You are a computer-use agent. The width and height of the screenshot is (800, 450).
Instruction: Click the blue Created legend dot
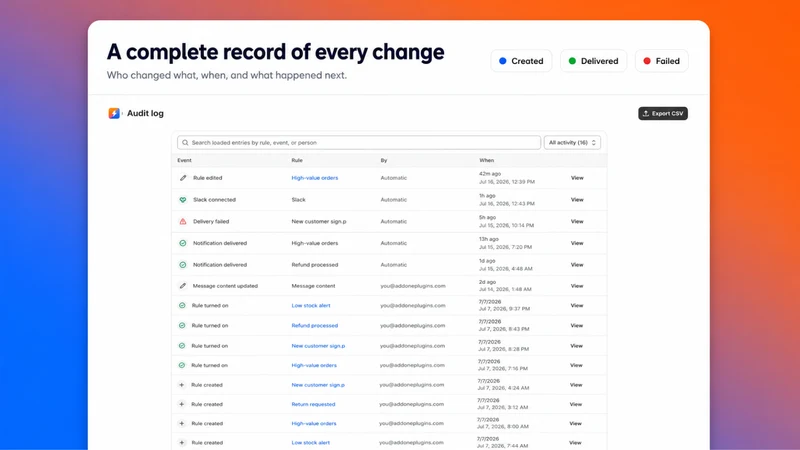point(503,61)
